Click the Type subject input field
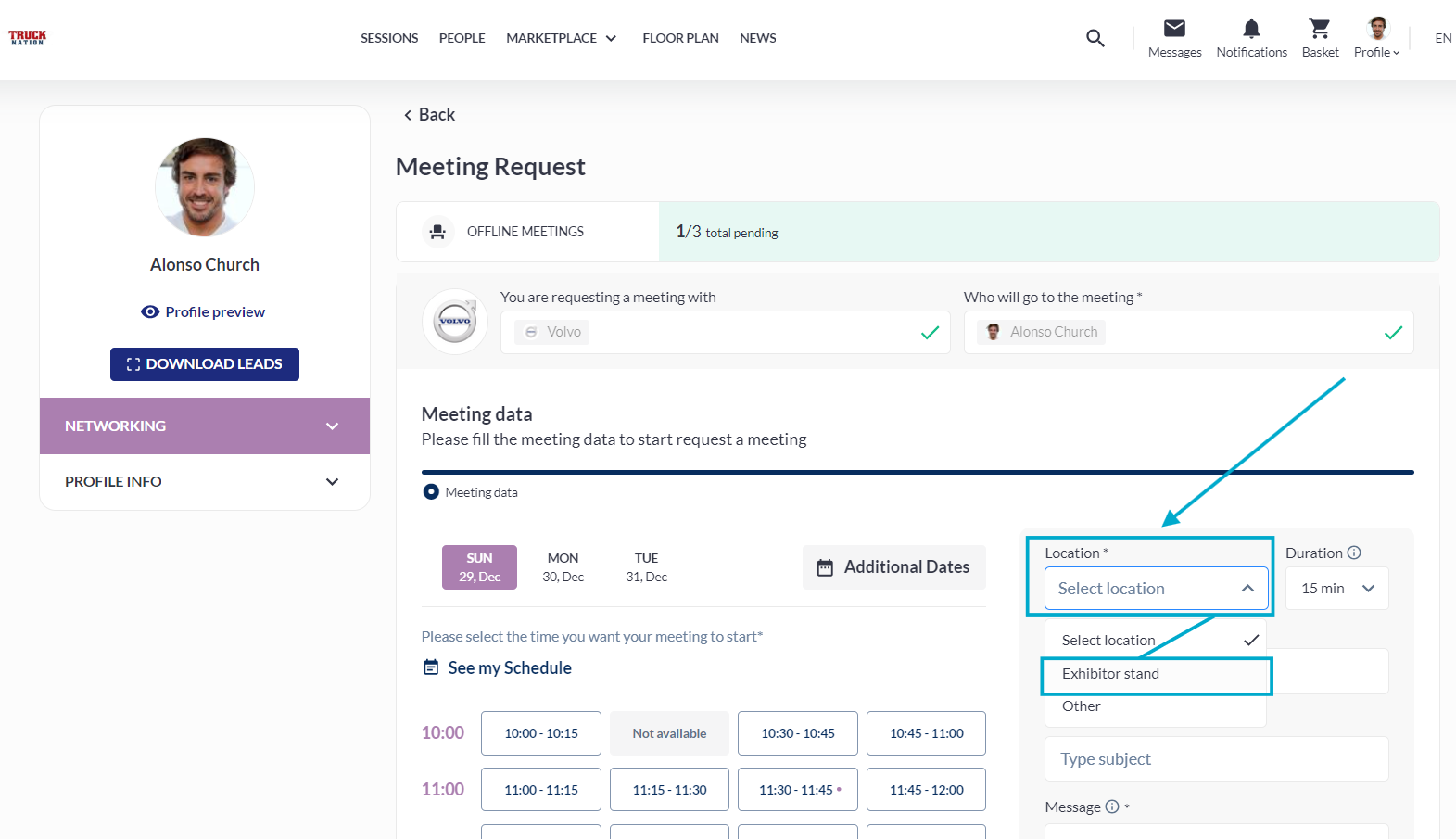Viewport: 1456px width, 839px height. coord(1216,759)
